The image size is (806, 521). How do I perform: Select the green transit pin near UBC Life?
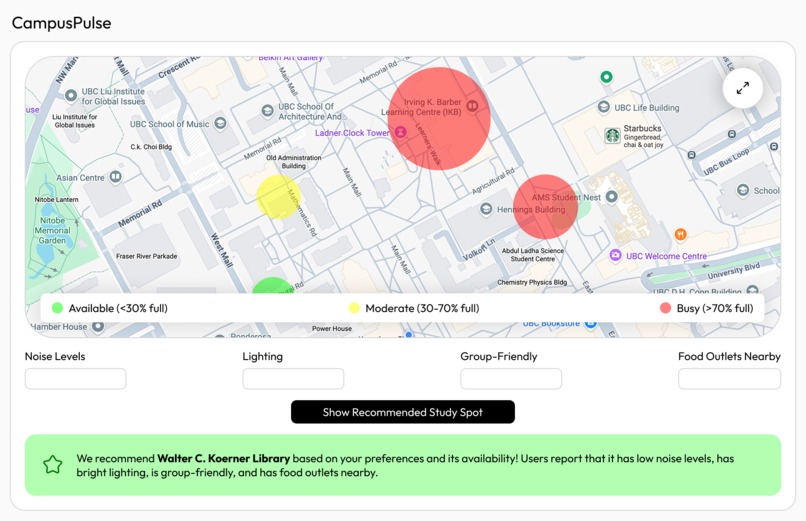coord(607,77)
